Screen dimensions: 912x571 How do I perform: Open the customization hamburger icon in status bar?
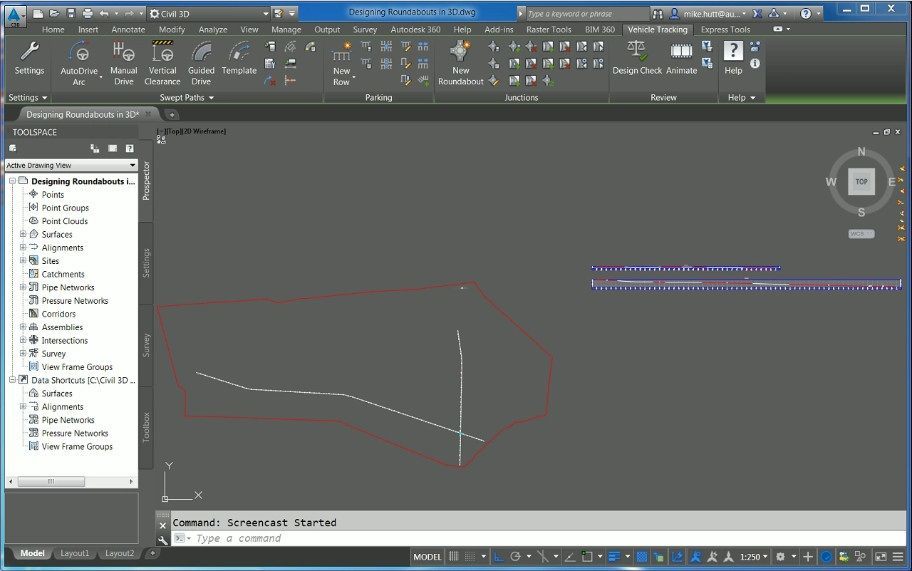(x=898, y=556)
